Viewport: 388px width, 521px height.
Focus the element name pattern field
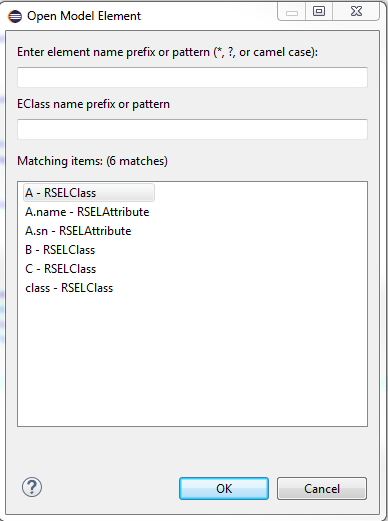click(192, 77)
